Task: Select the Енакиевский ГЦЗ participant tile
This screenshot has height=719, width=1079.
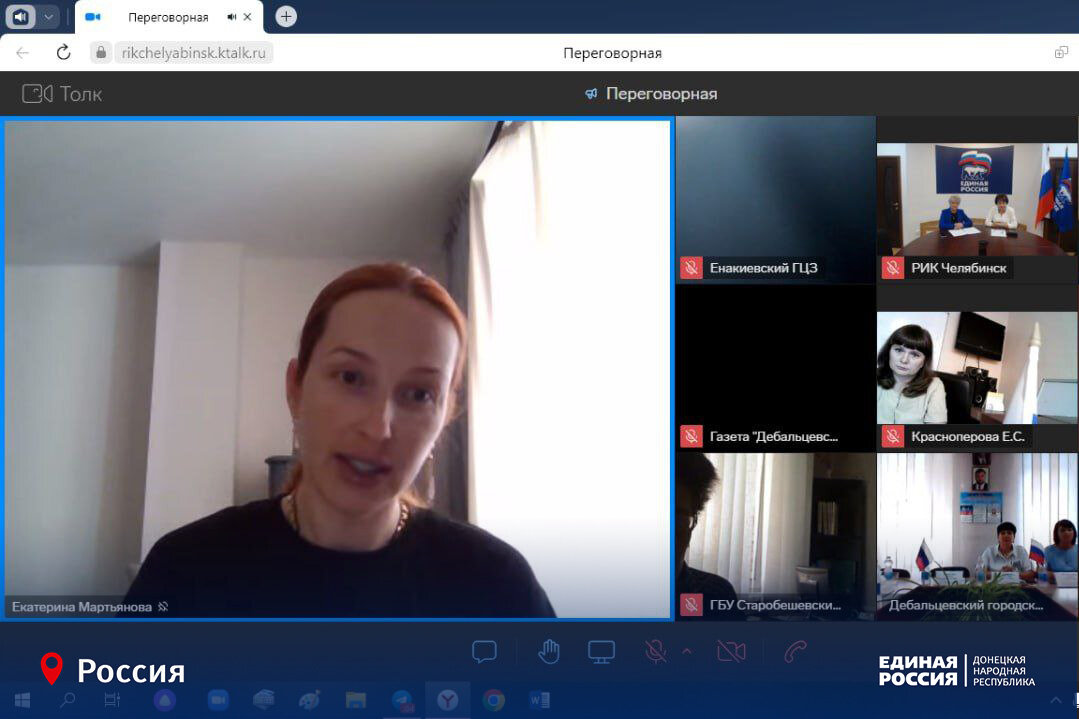Action: pos(776,200)
